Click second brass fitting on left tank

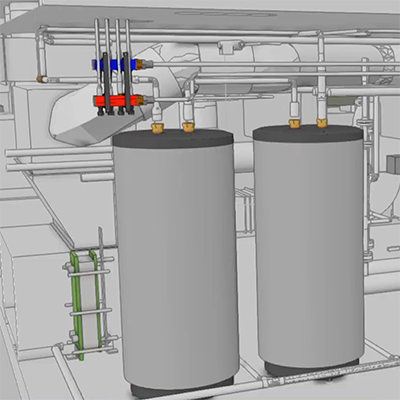188,127
